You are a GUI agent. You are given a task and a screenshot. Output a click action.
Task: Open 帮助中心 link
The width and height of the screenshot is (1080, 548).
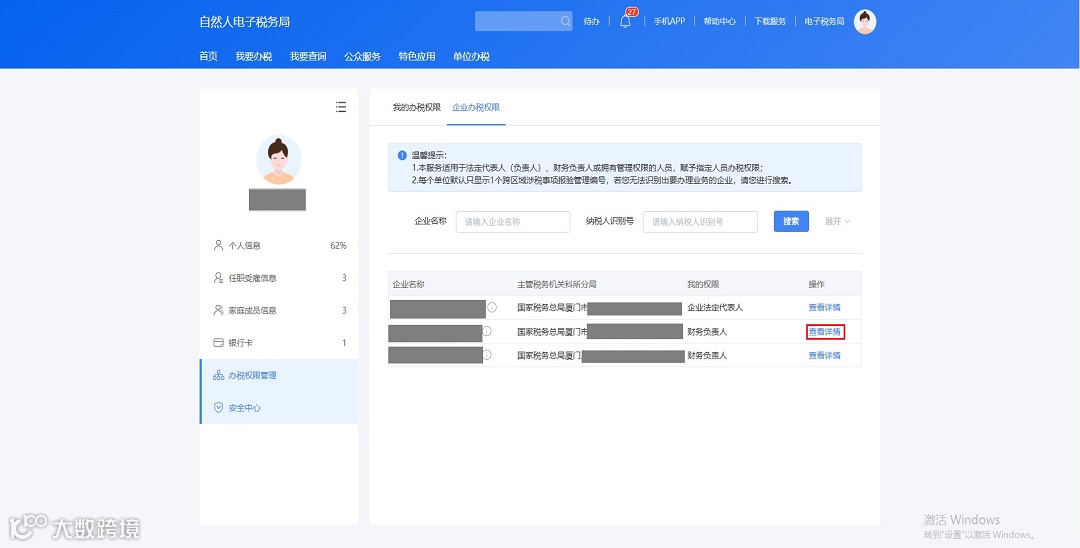coord(720,21)
